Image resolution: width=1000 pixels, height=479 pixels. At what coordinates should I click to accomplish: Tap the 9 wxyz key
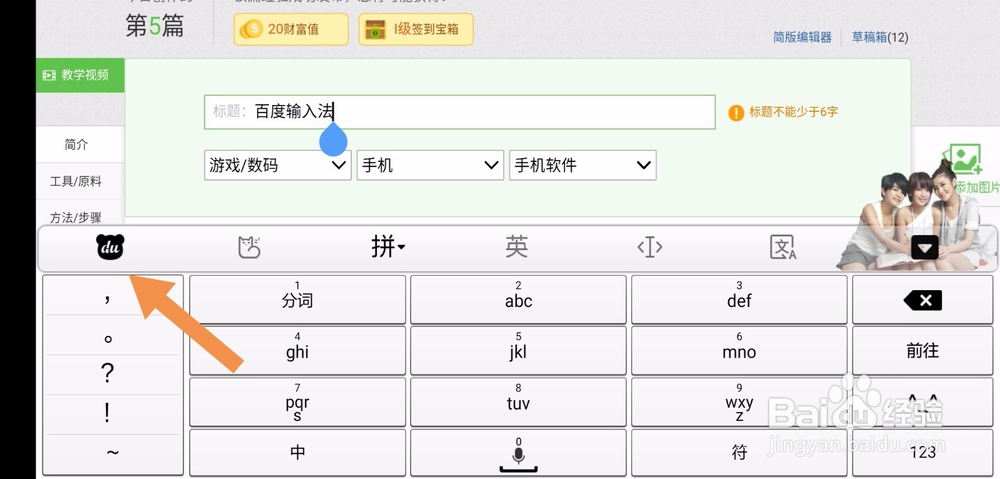pos(739,402)
